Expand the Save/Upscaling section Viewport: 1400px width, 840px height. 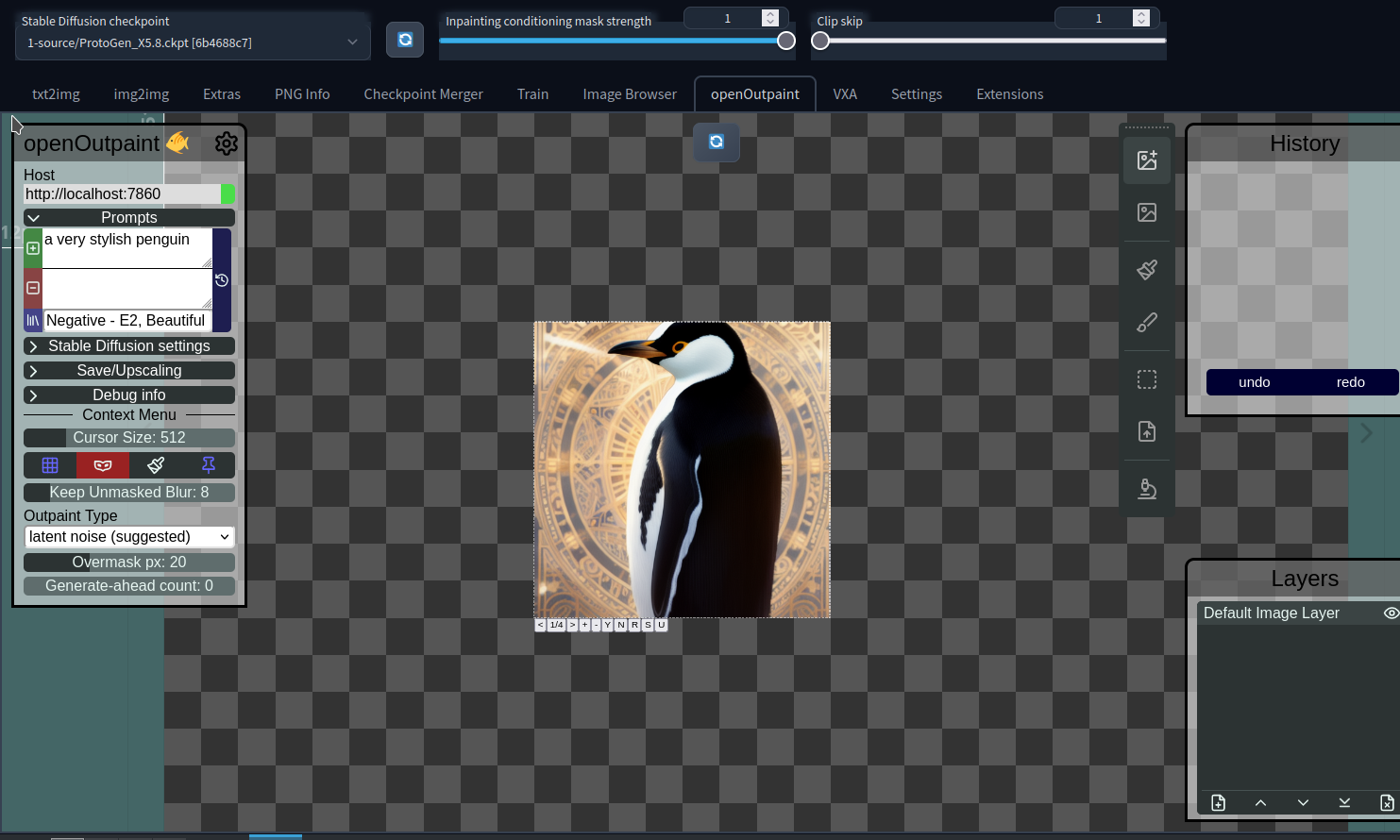pyautogui.click(x=129, y=370)
